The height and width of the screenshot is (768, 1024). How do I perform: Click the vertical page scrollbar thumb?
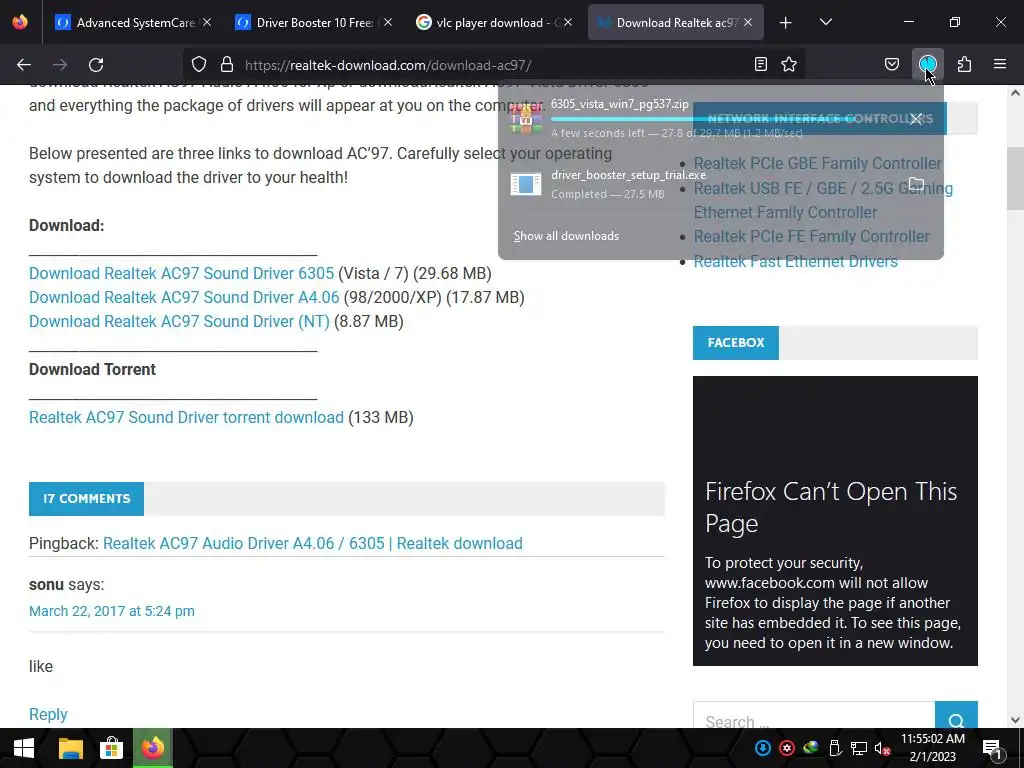pos(1015,178)
